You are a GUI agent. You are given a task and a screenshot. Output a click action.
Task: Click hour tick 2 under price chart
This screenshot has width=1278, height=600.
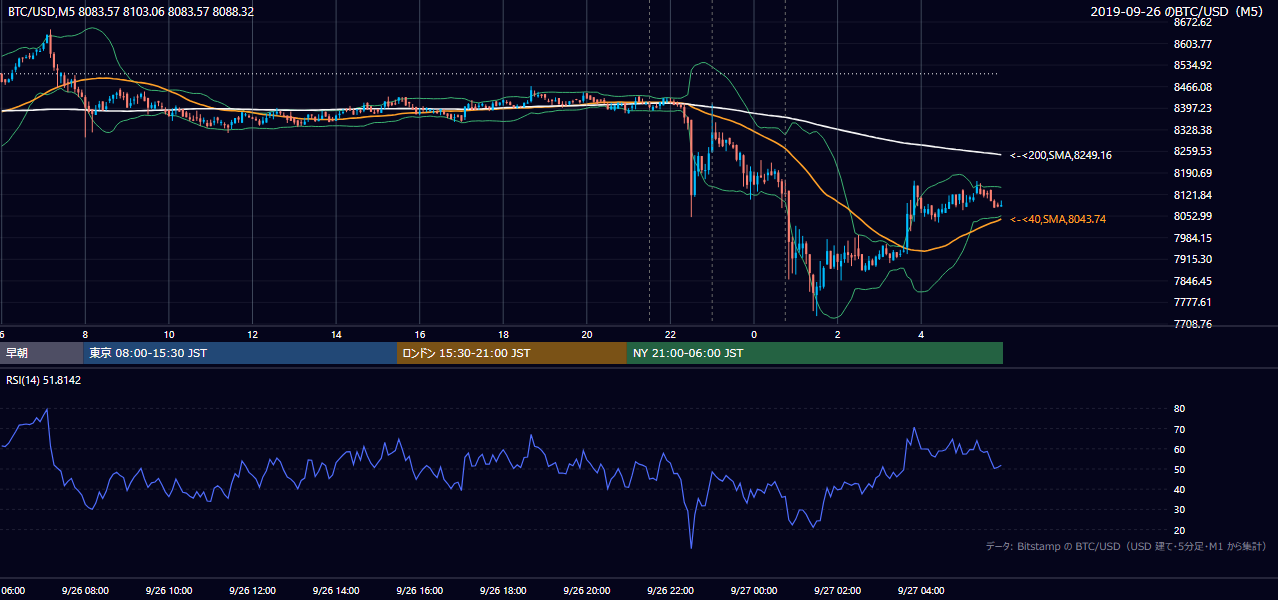pyautogui.click(x=838, y=334)
